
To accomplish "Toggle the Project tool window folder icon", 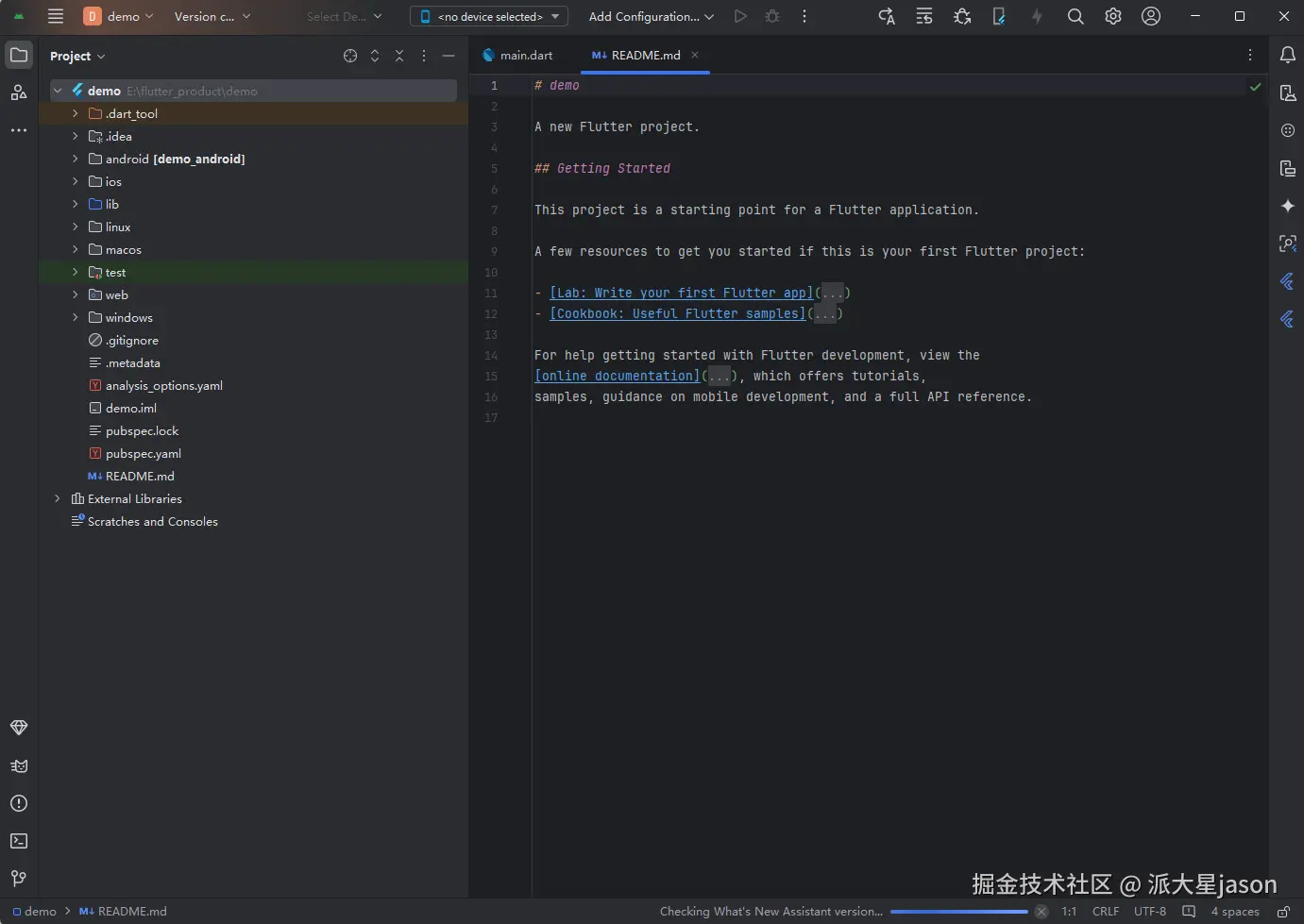I will tap(19, 56).
